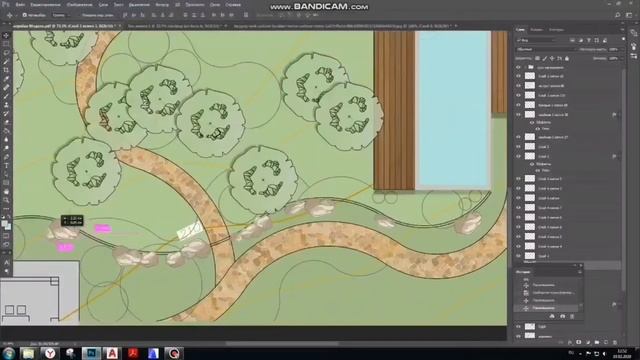Toggle visibility of the top group layer
640x360 pixels.
[x=518, y=67]
